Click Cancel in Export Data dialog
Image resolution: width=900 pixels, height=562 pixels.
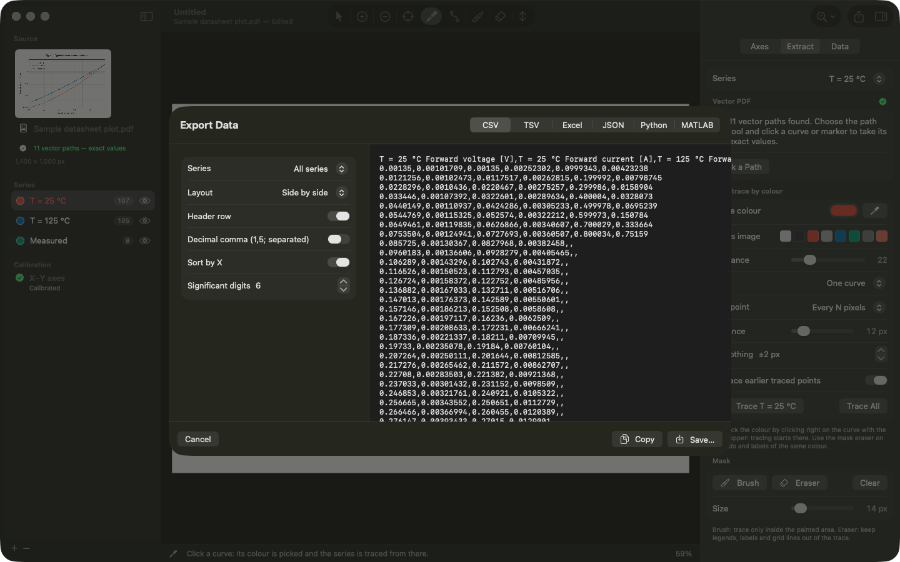(198, 439)
